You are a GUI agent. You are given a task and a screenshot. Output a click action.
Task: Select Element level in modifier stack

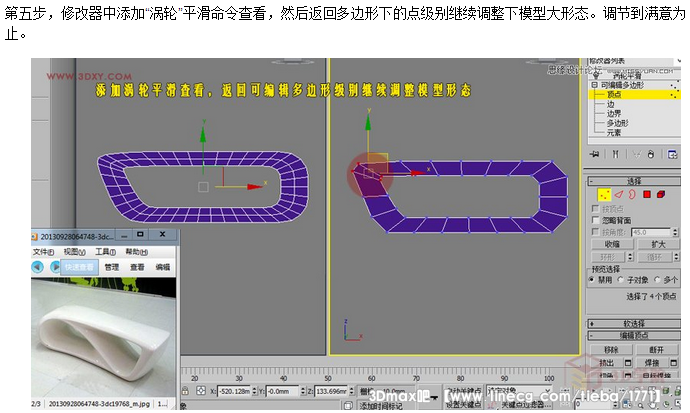(614, 132)
